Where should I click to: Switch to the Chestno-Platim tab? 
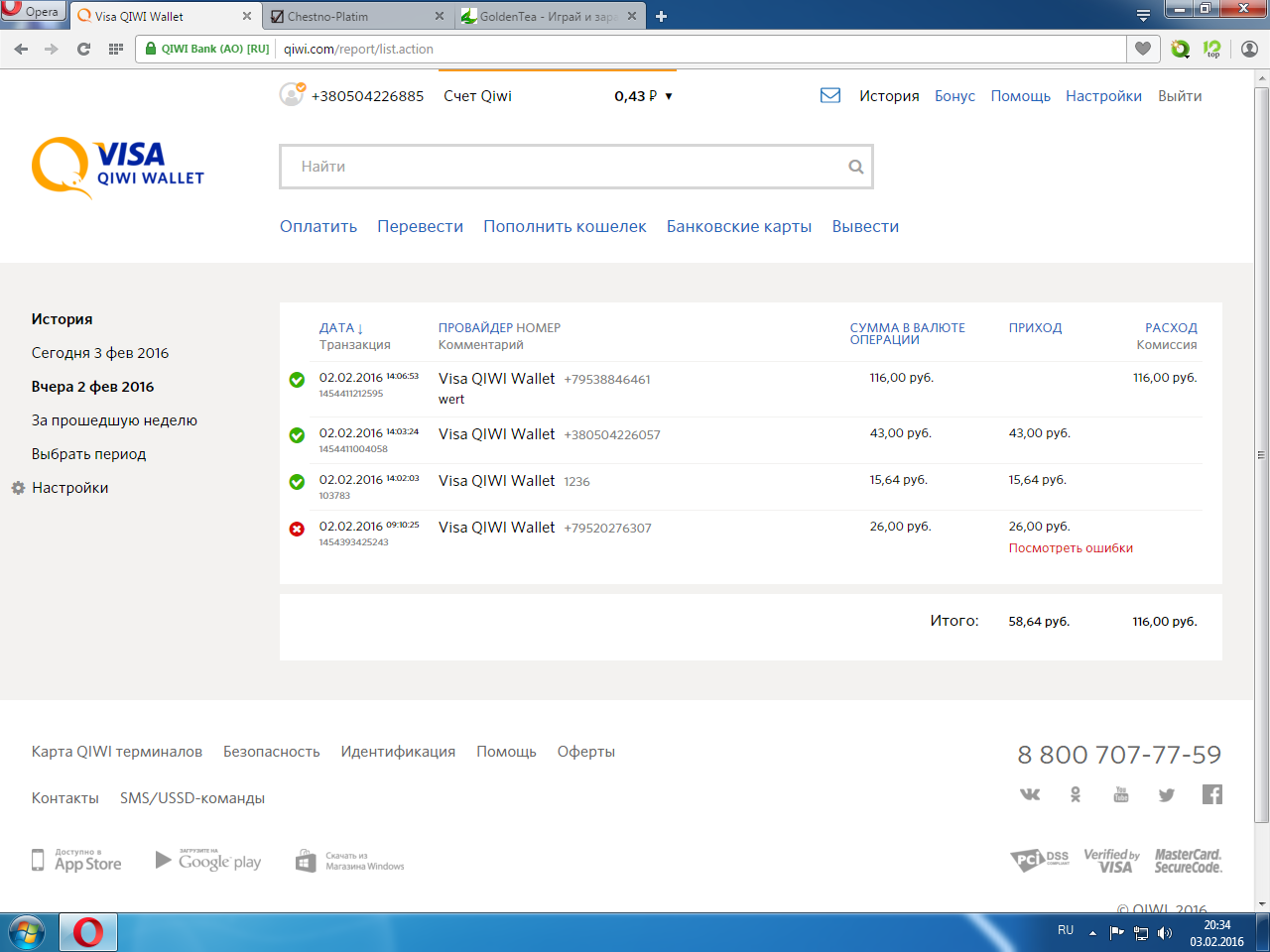pos(358,16)
